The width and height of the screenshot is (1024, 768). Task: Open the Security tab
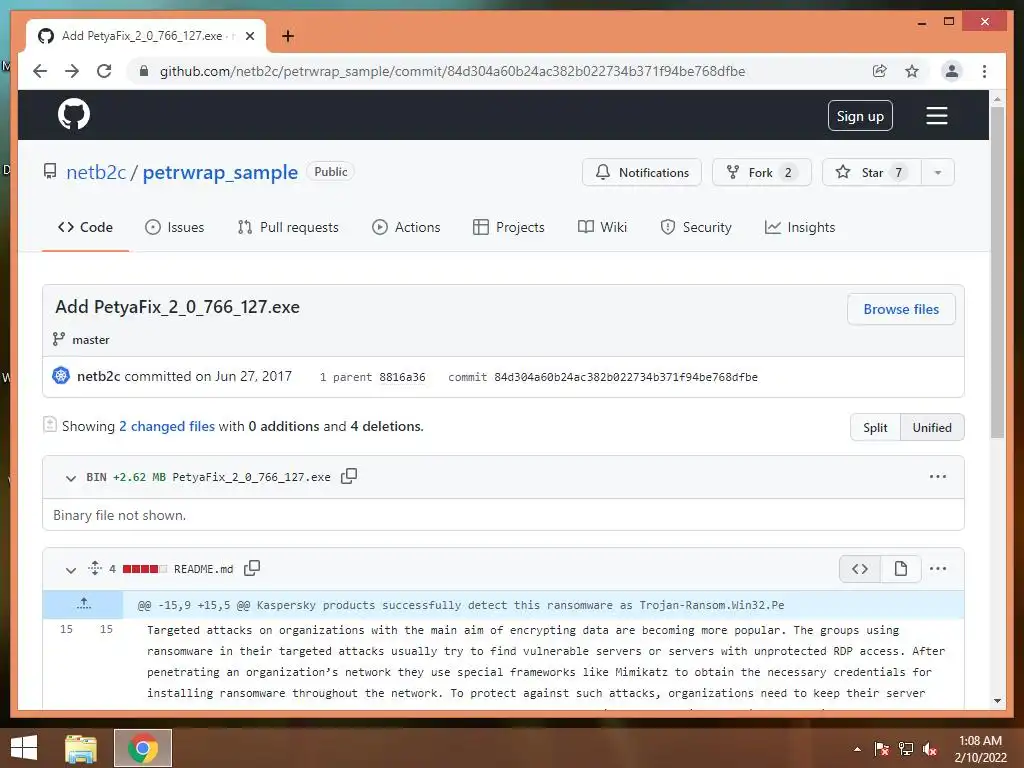(x=696, y=227)
